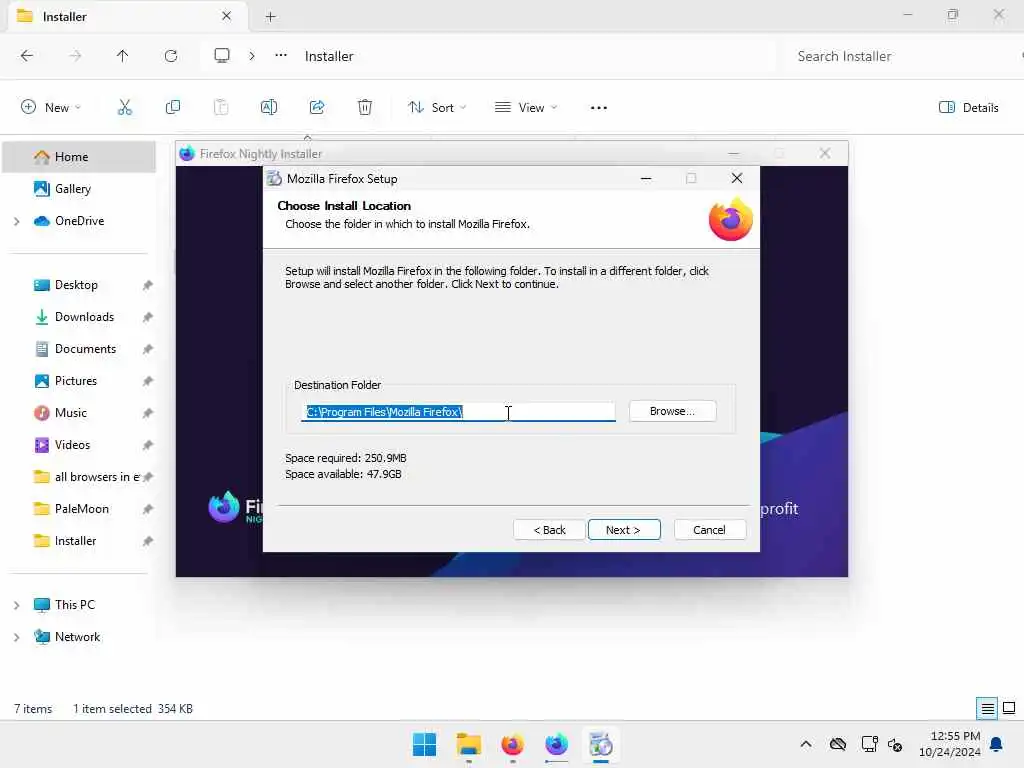Switch to large thumbnails view in status bar
Viewport: 1024px width, 768px height.
click(x=1009, y=708)
